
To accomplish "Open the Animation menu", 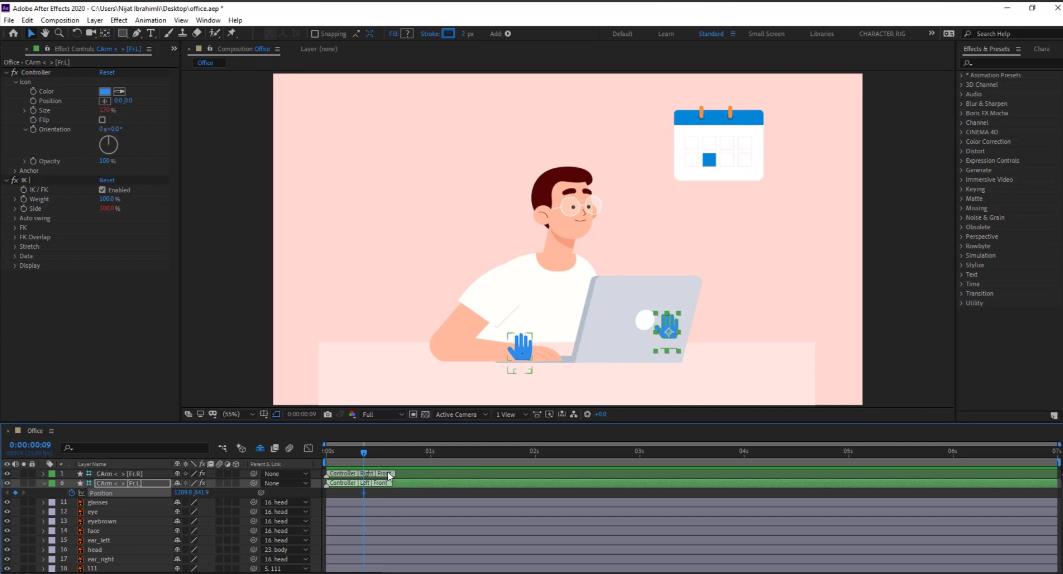I will (x=151, y=20).
